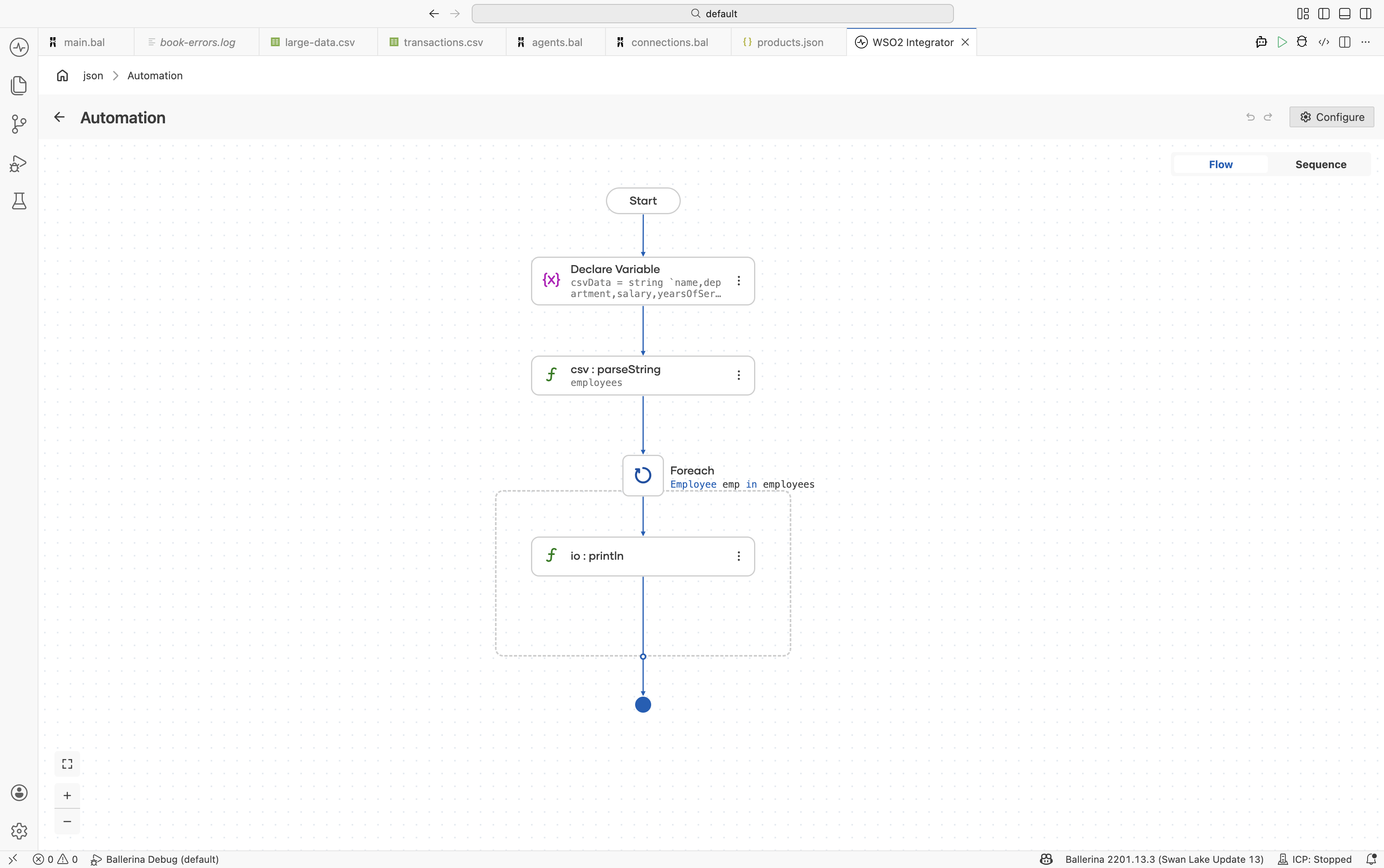Click split editor icon in toolbar
1384x868 pixels.
tap(1344, 42)
